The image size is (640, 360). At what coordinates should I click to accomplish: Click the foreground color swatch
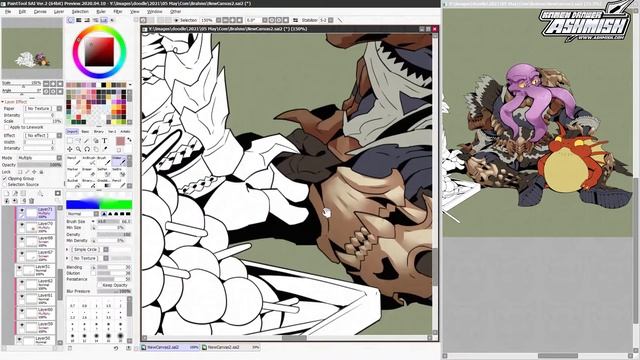point(120,141)
